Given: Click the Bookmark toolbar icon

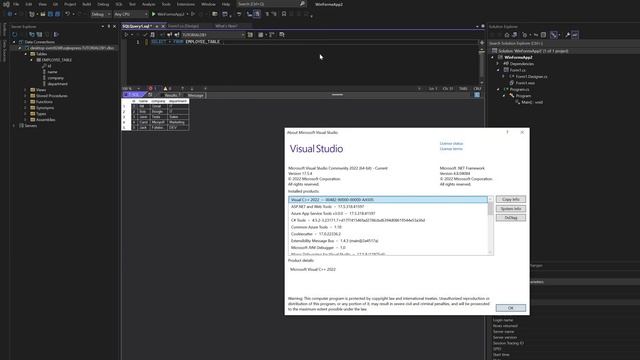Looking at the screenshot, I should pos(284,14).
